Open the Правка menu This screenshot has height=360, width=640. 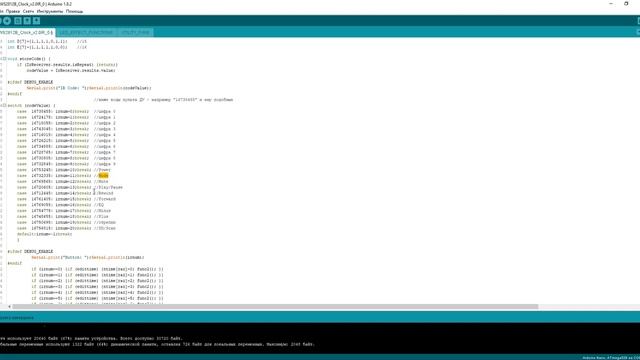(13, 11)
